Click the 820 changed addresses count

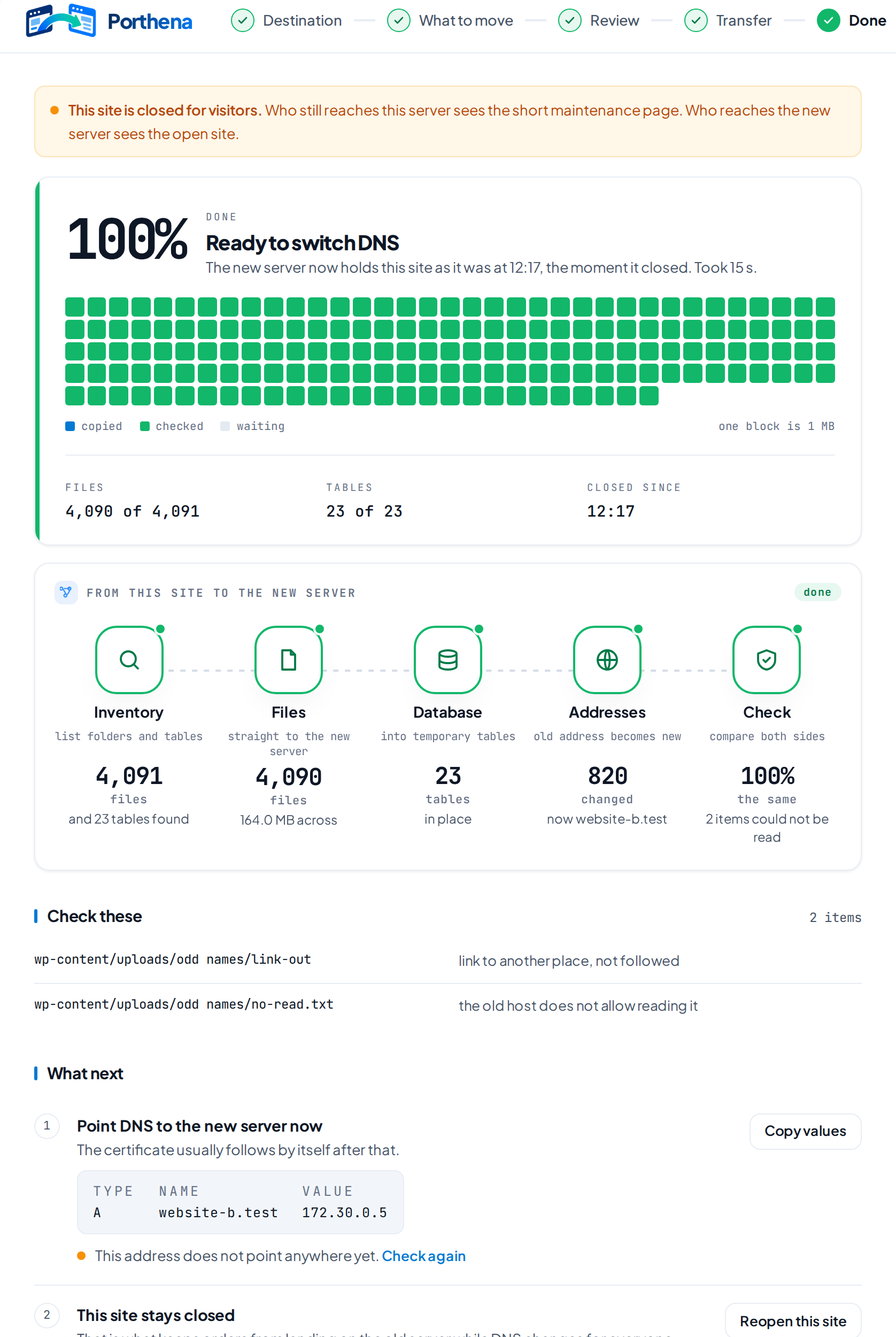click(x=607, y=775)
